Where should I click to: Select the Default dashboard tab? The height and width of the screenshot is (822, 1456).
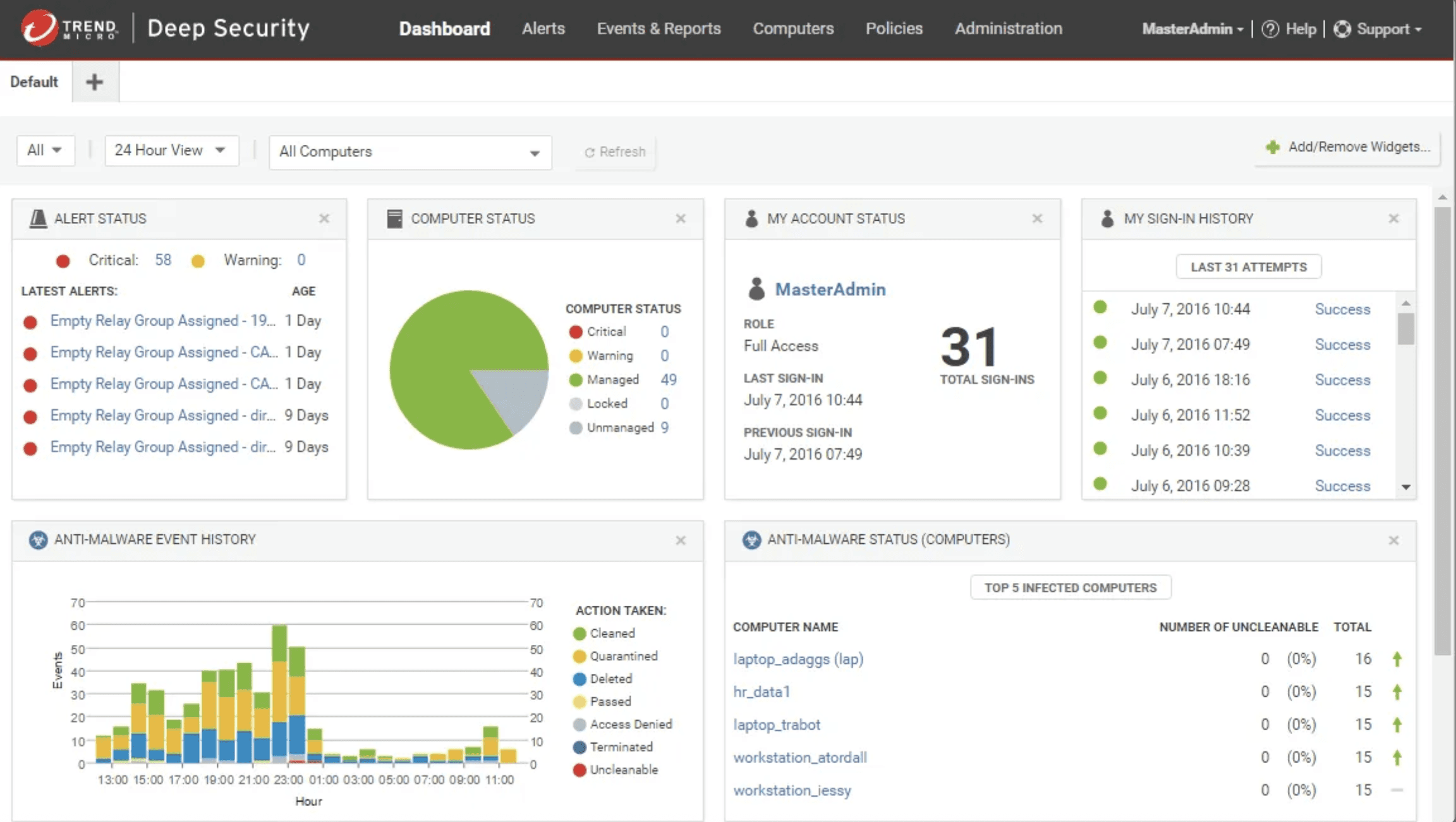(33, 81)
